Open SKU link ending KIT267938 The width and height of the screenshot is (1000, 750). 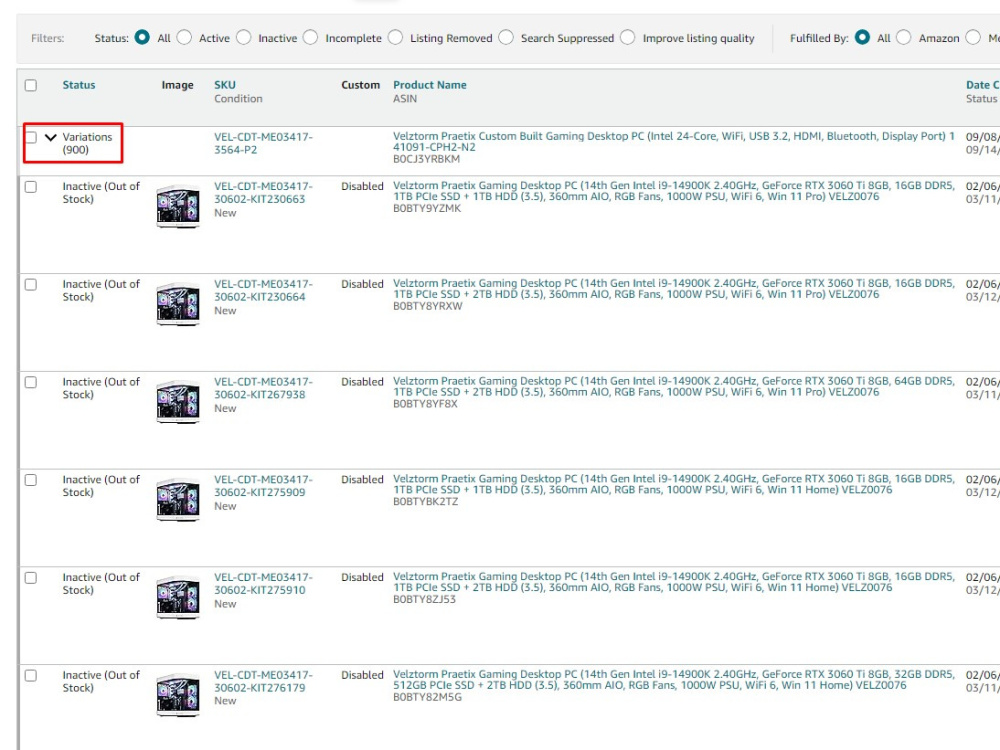coord(263,388)
